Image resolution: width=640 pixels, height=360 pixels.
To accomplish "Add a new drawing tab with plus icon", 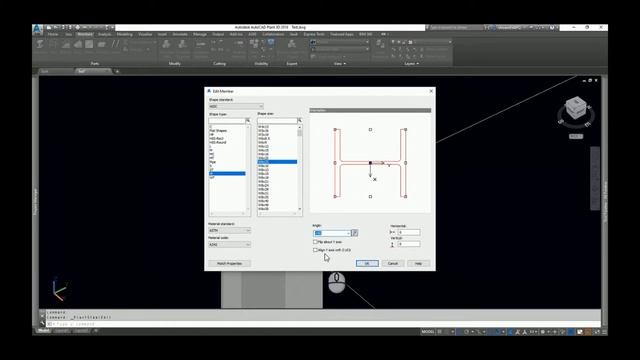I will click(x=117, y=71).
